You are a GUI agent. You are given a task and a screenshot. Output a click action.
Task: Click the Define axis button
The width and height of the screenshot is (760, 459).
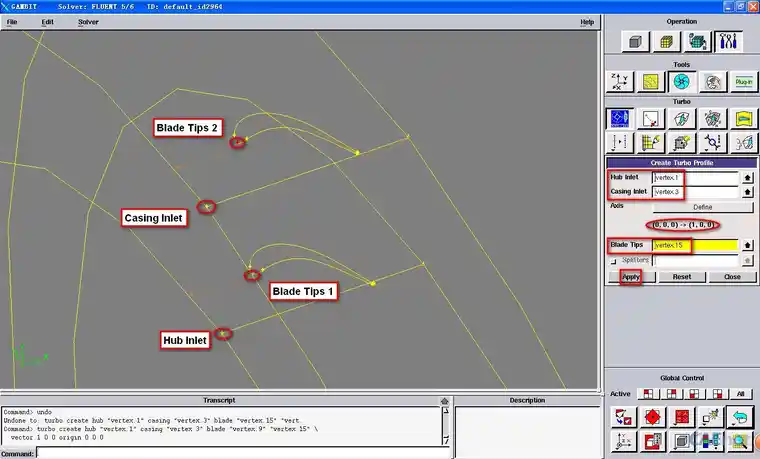(x=703, y=207)
